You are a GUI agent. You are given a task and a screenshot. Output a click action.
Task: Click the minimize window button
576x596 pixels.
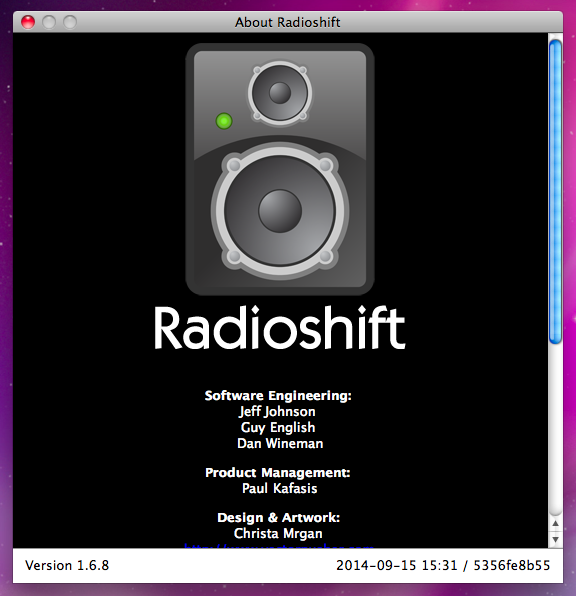click(49, 22)
